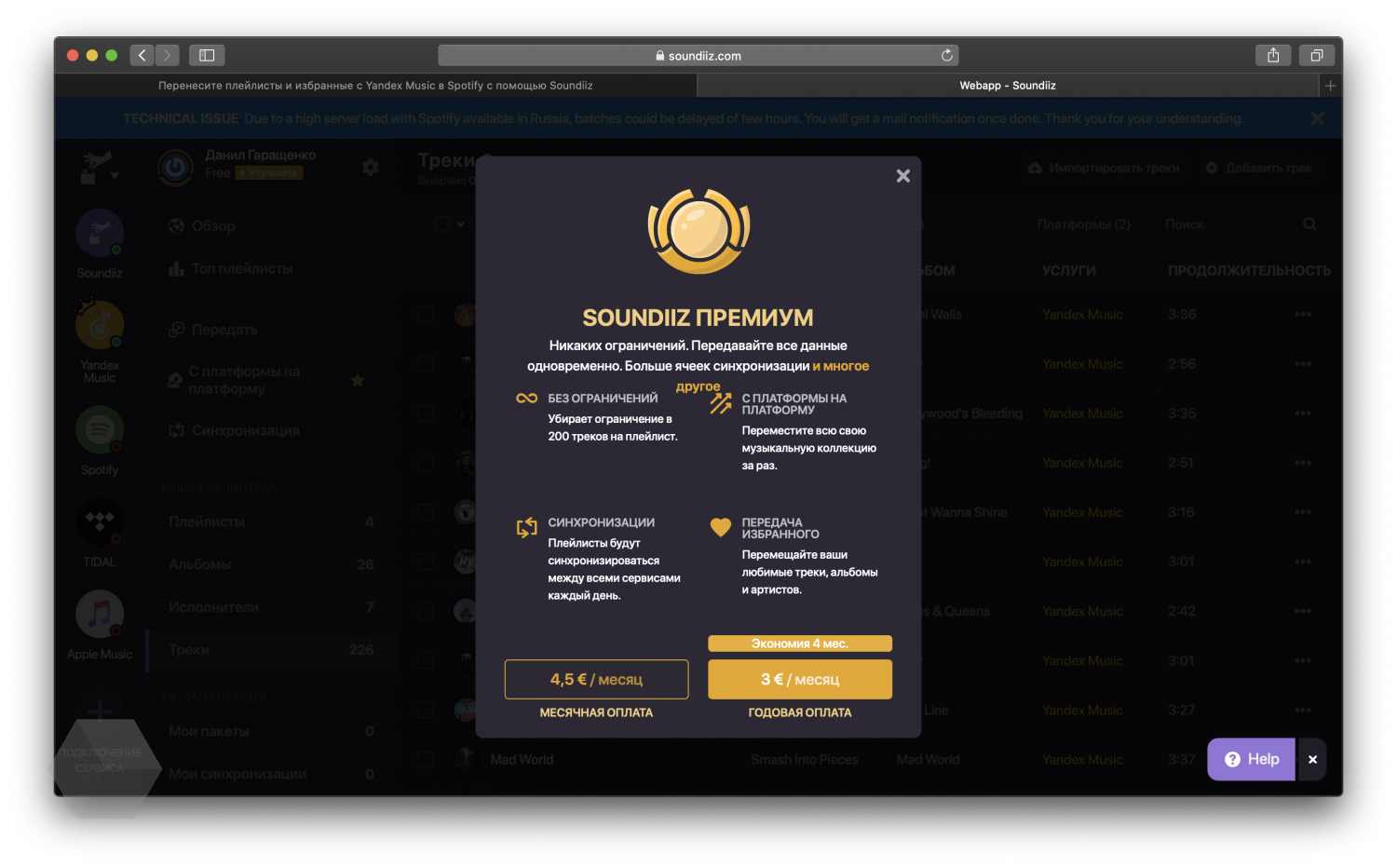Image resolution: width=1397 pixels, height=868 pixels.
Task: Click Добавить трек button
Action: click(x=1260, y=168)
